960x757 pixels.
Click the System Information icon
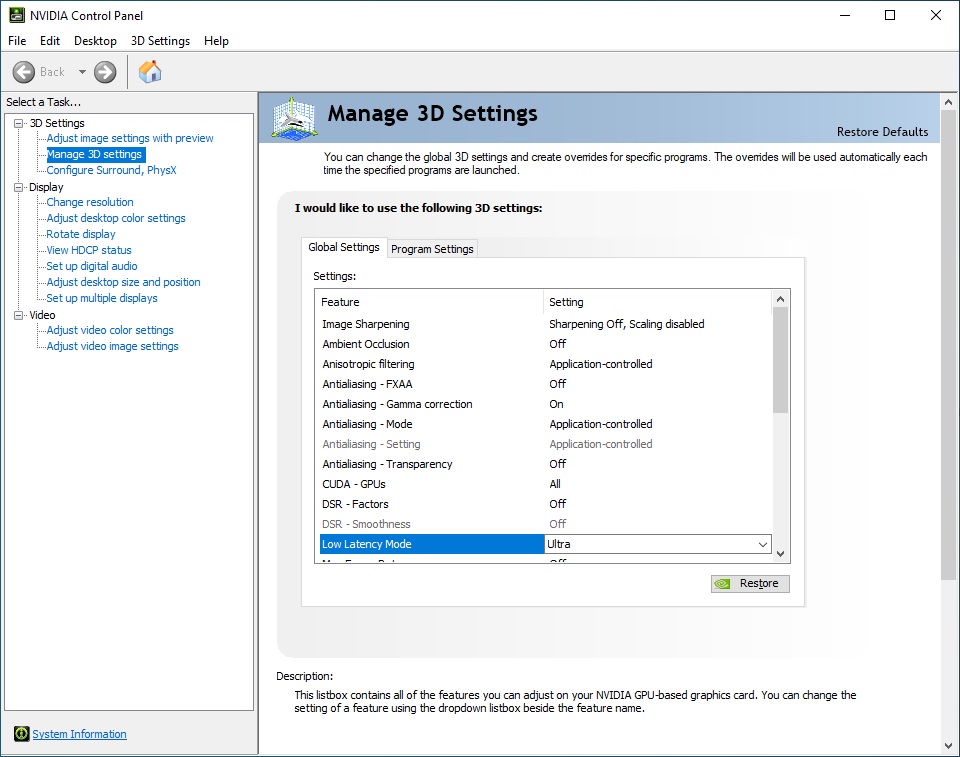[x=22, y=734]
